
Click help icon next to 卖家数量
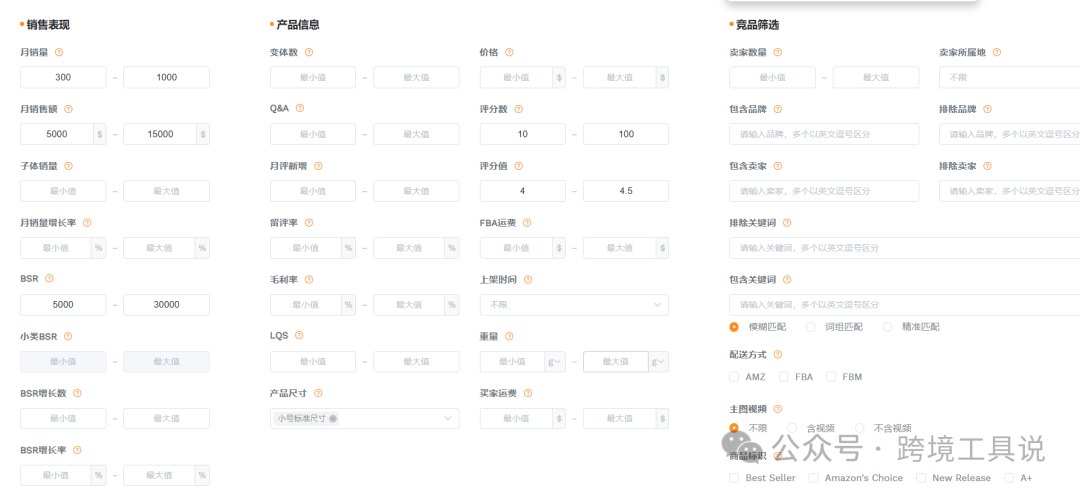pos(778,52)
